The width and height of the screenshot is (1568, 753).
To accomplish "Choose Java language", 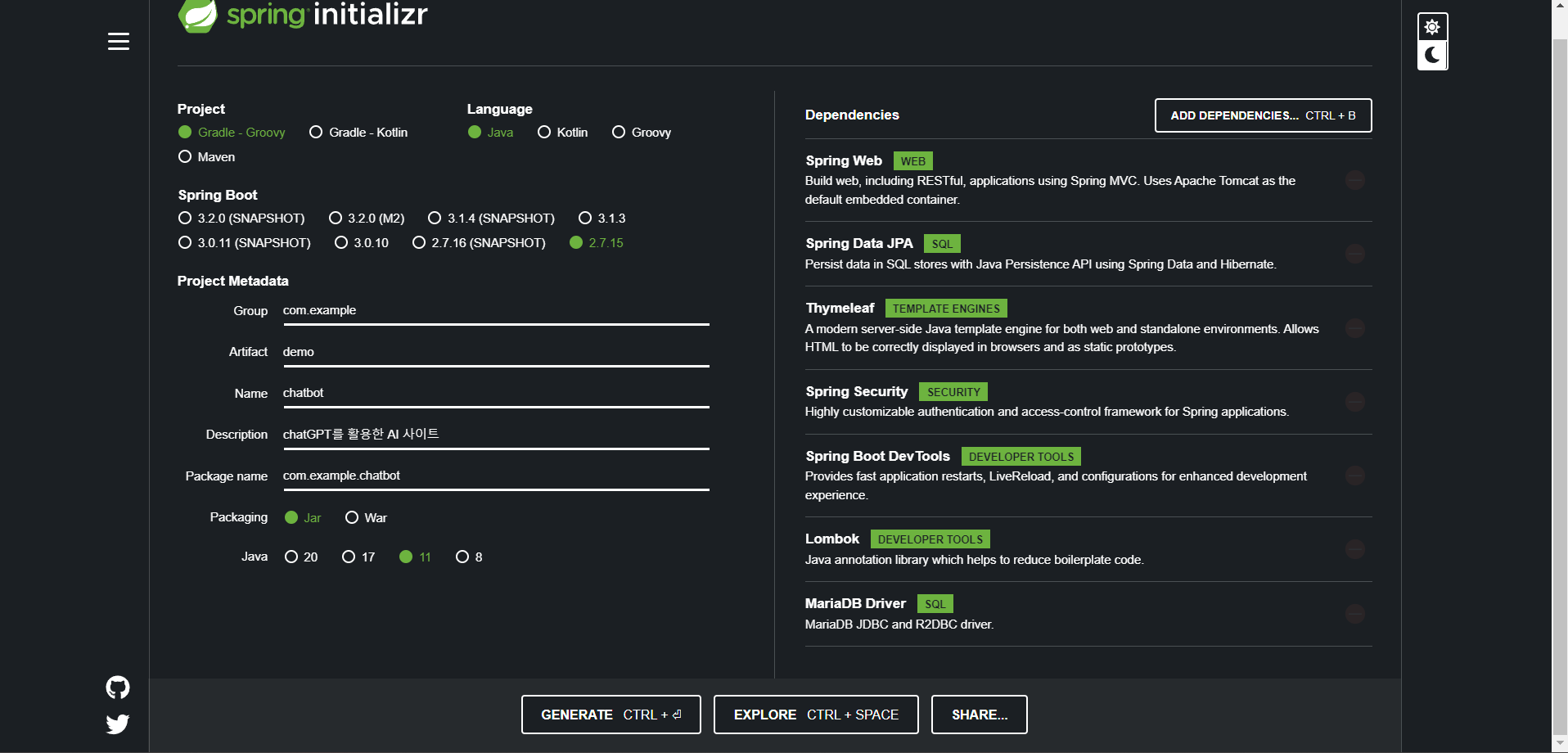I will pos(491,133).
